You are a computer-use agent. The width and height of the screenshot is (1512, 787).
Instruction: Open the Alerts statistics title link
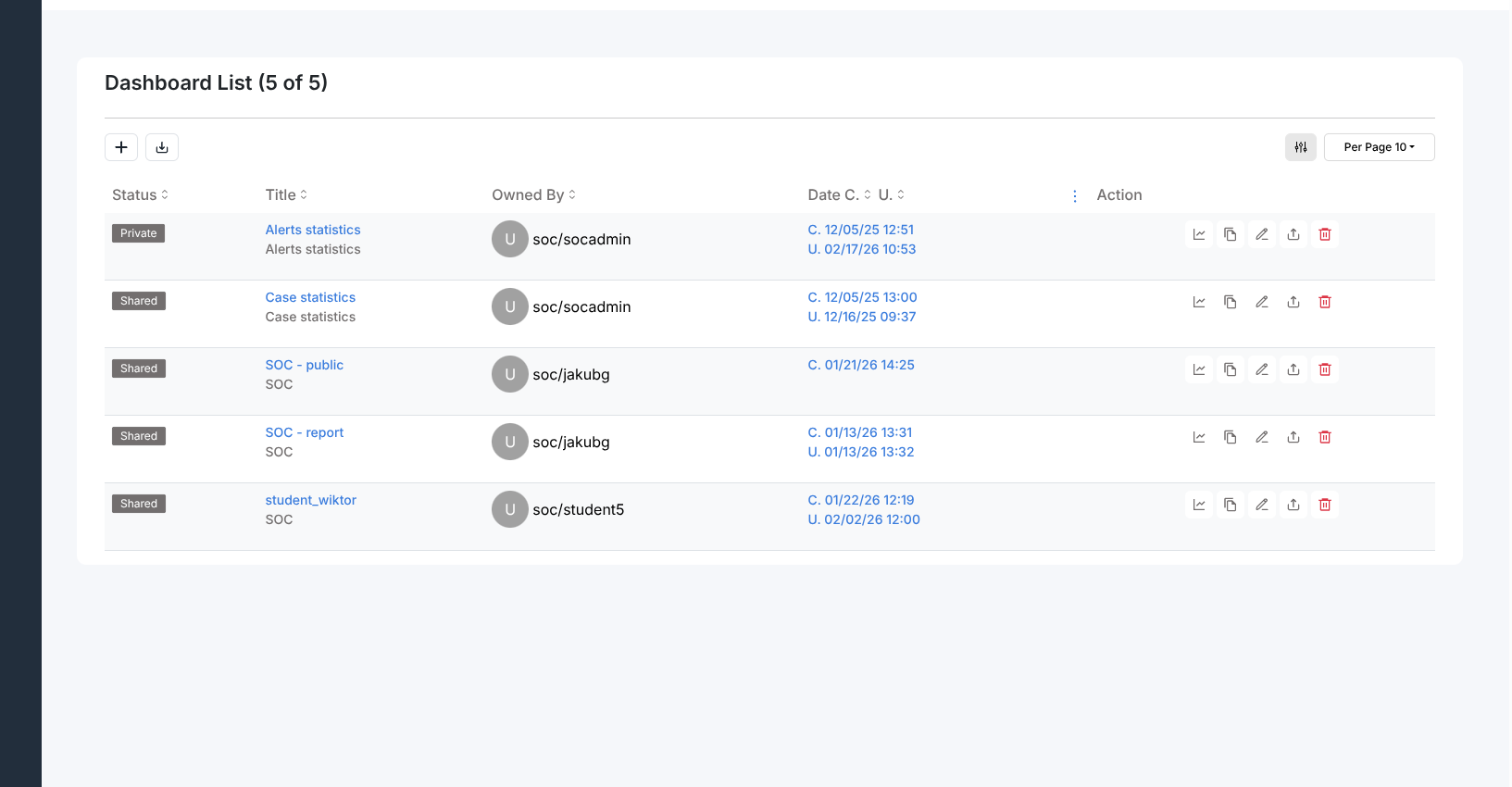[x=313, y=230]
